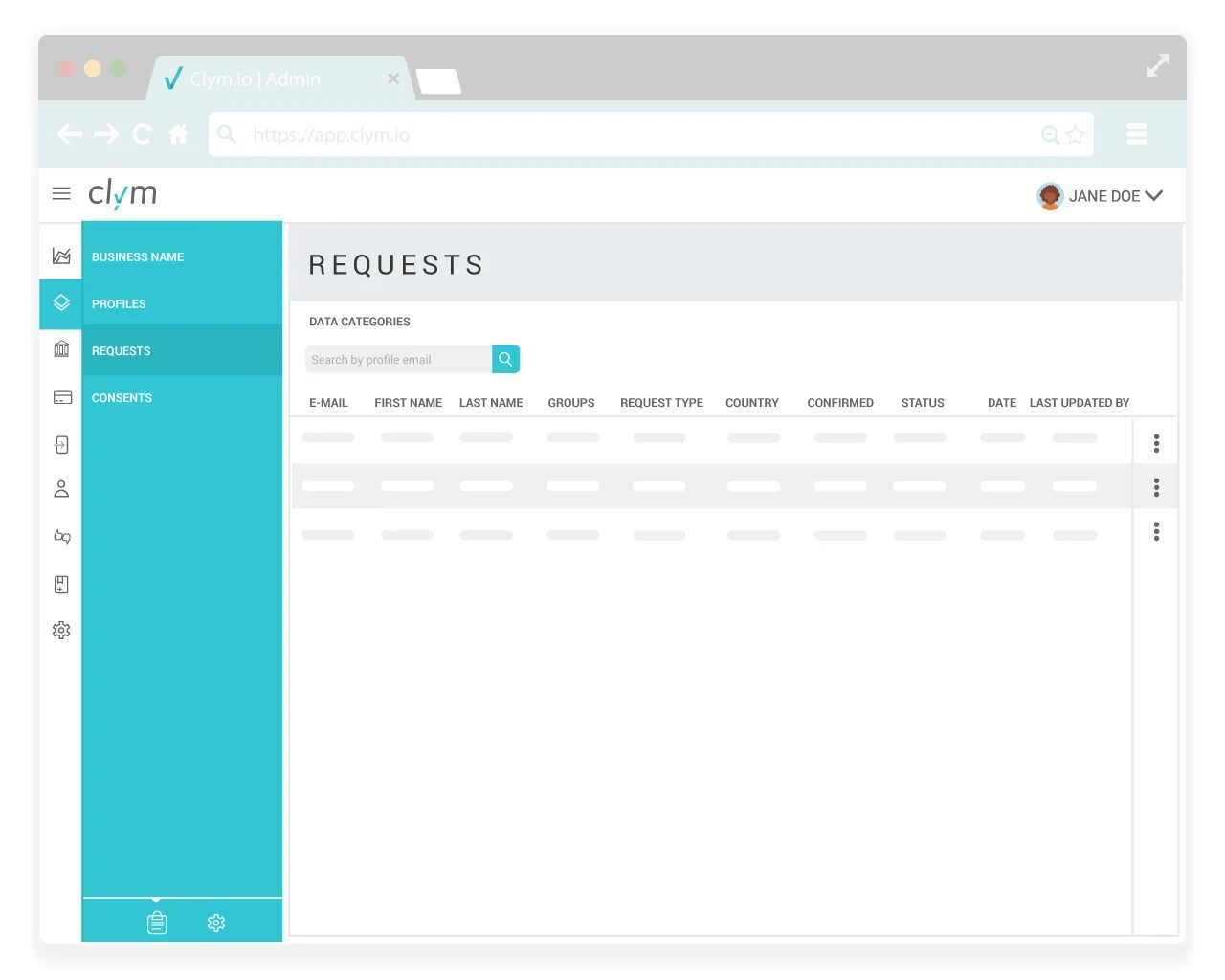1225x980 pixels.
Task: Open the browser menu with three bars
Action: tap(1137, 134)
